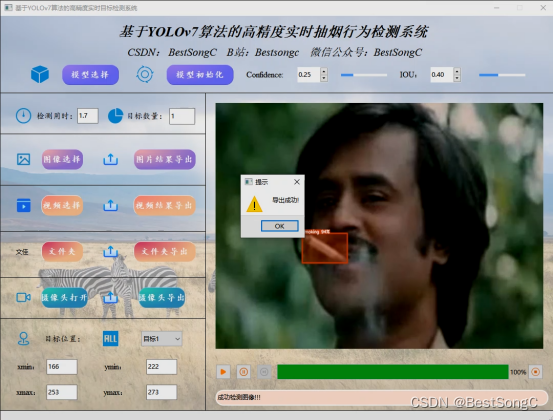The height and width of the screenshot is (420, 553).
Task: Click the warning triangle icon in dialog
Action: tap(254, 205)
